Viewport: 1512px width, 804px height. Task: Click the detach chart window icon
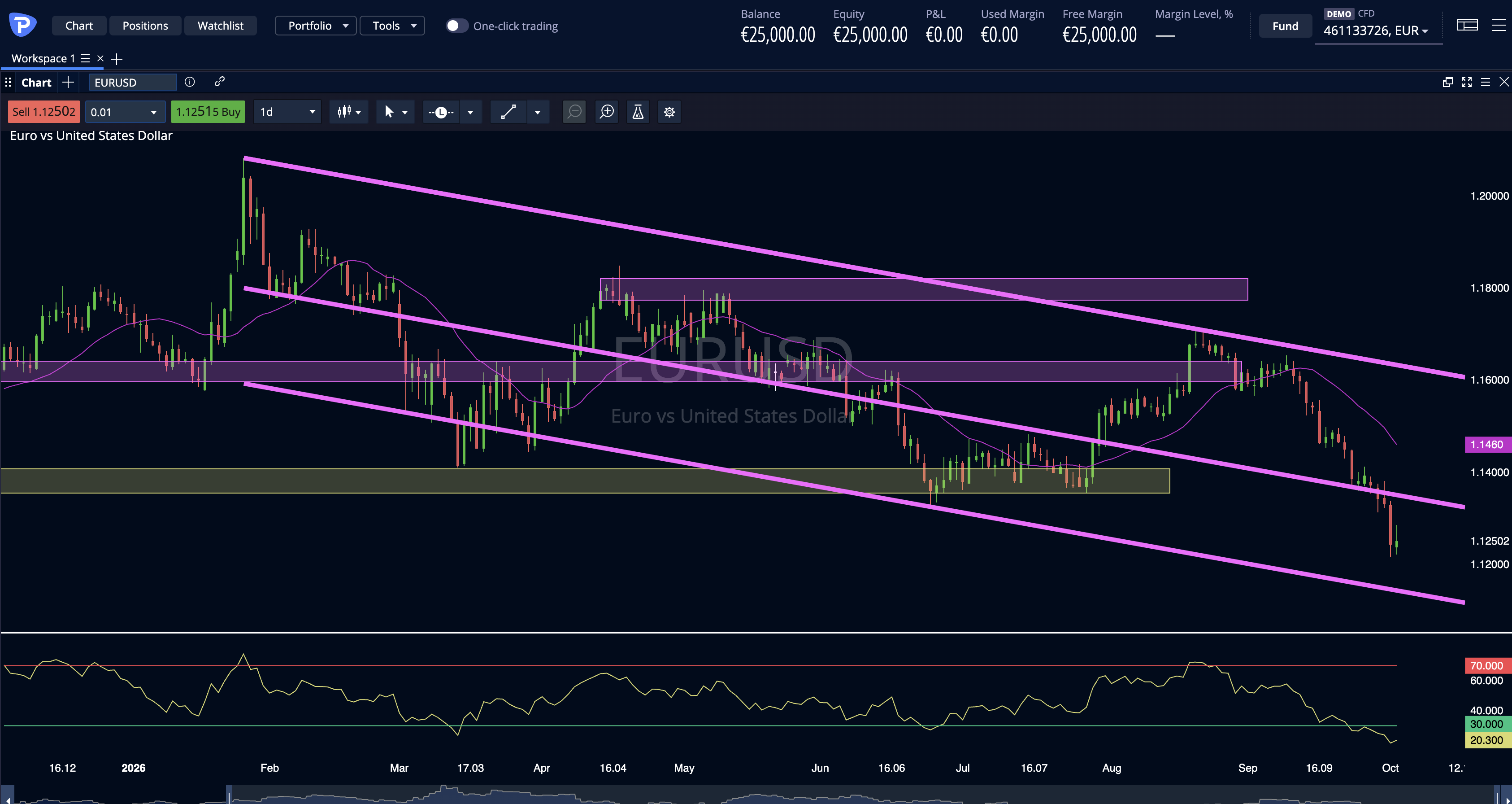point(1447,82)
